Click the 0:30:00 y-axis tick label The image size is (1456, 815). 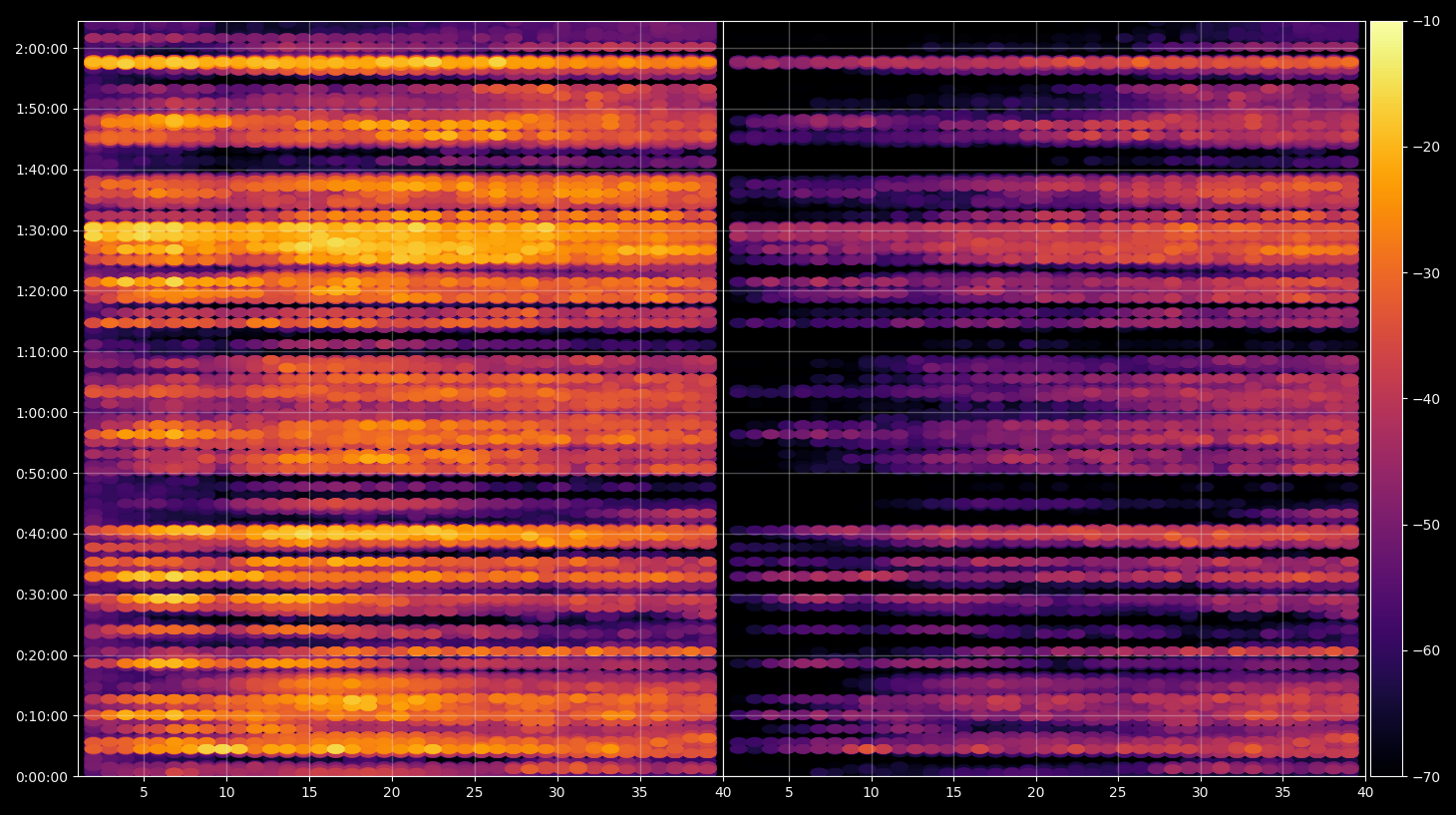[42, 595]
